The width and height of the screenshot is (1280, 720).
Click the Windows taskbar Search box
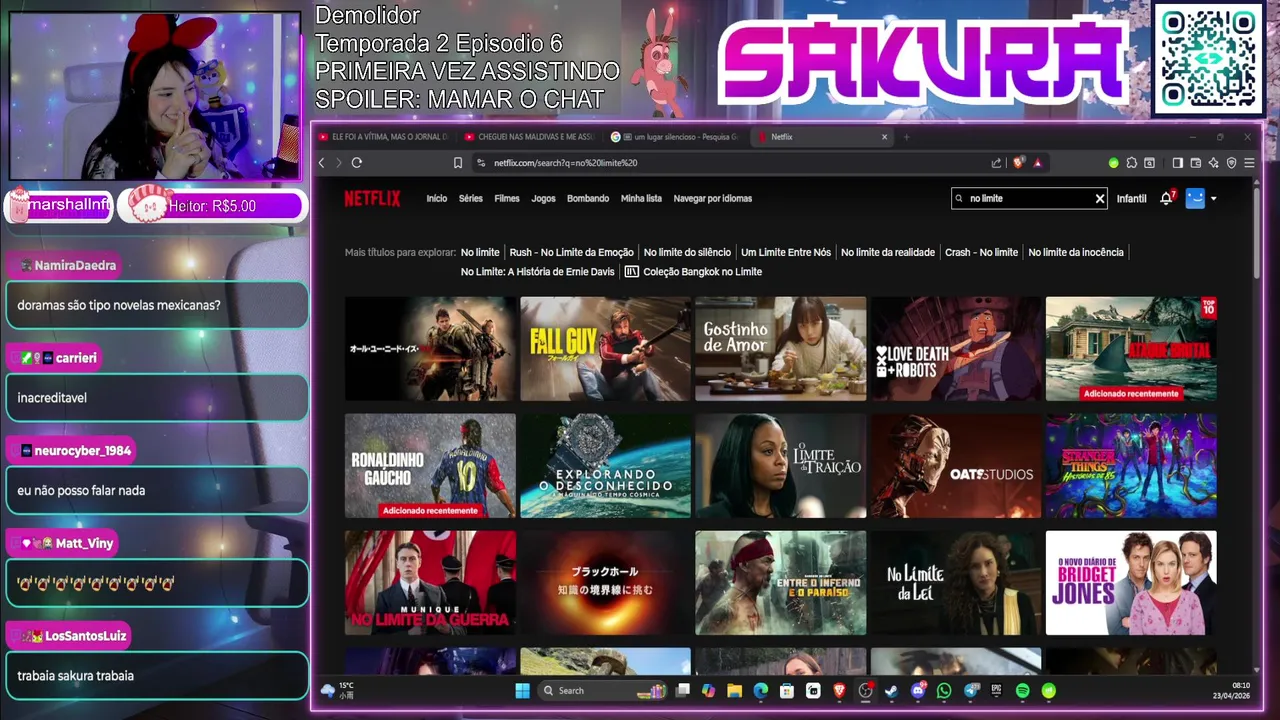pyautogui.click(x=603, y=690)
